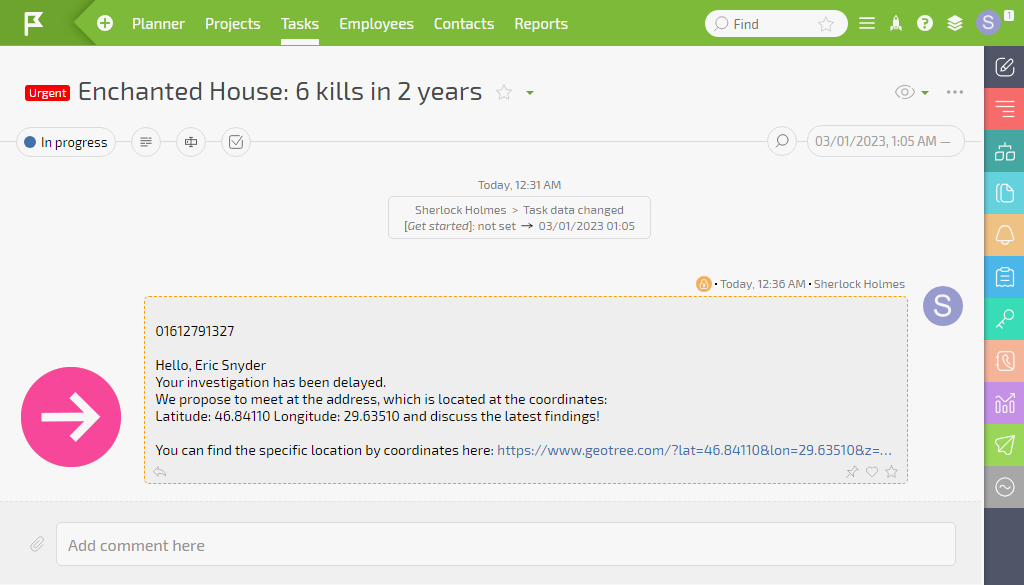Click the teal hierarchy structure sidebar icon
Image resolution: width=1024 pixels, height=585 pixels.
[x=1004, y=151]
